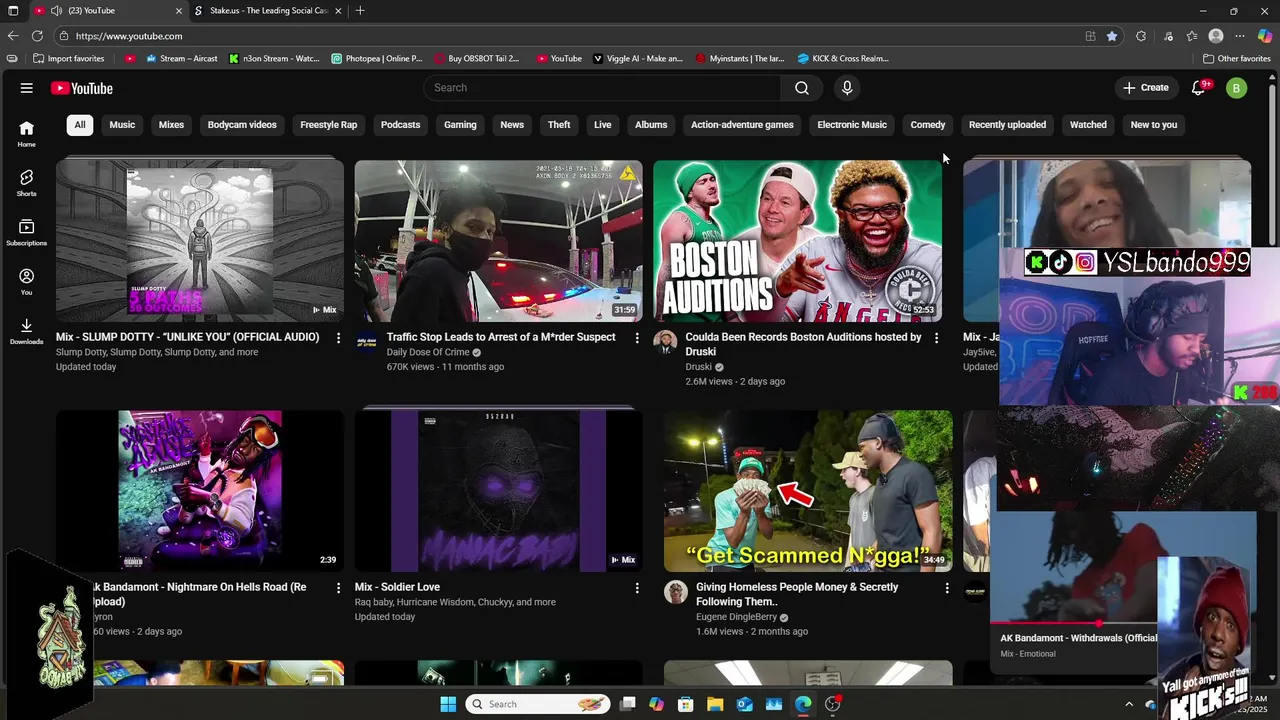The width and height of the screenshot is (1280, 720).
Task: Click the YouTube logo
Action: (82, 88)
